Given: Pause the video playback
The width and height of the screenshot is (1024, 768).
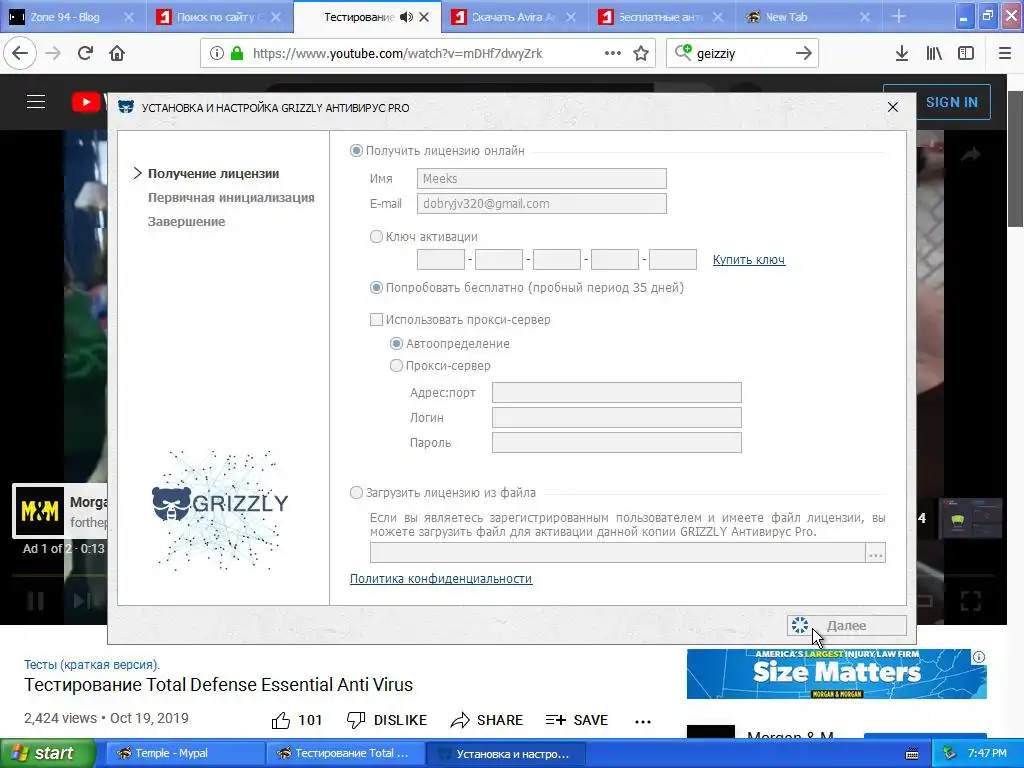Looking at the screenshot, I should (36, 600).
